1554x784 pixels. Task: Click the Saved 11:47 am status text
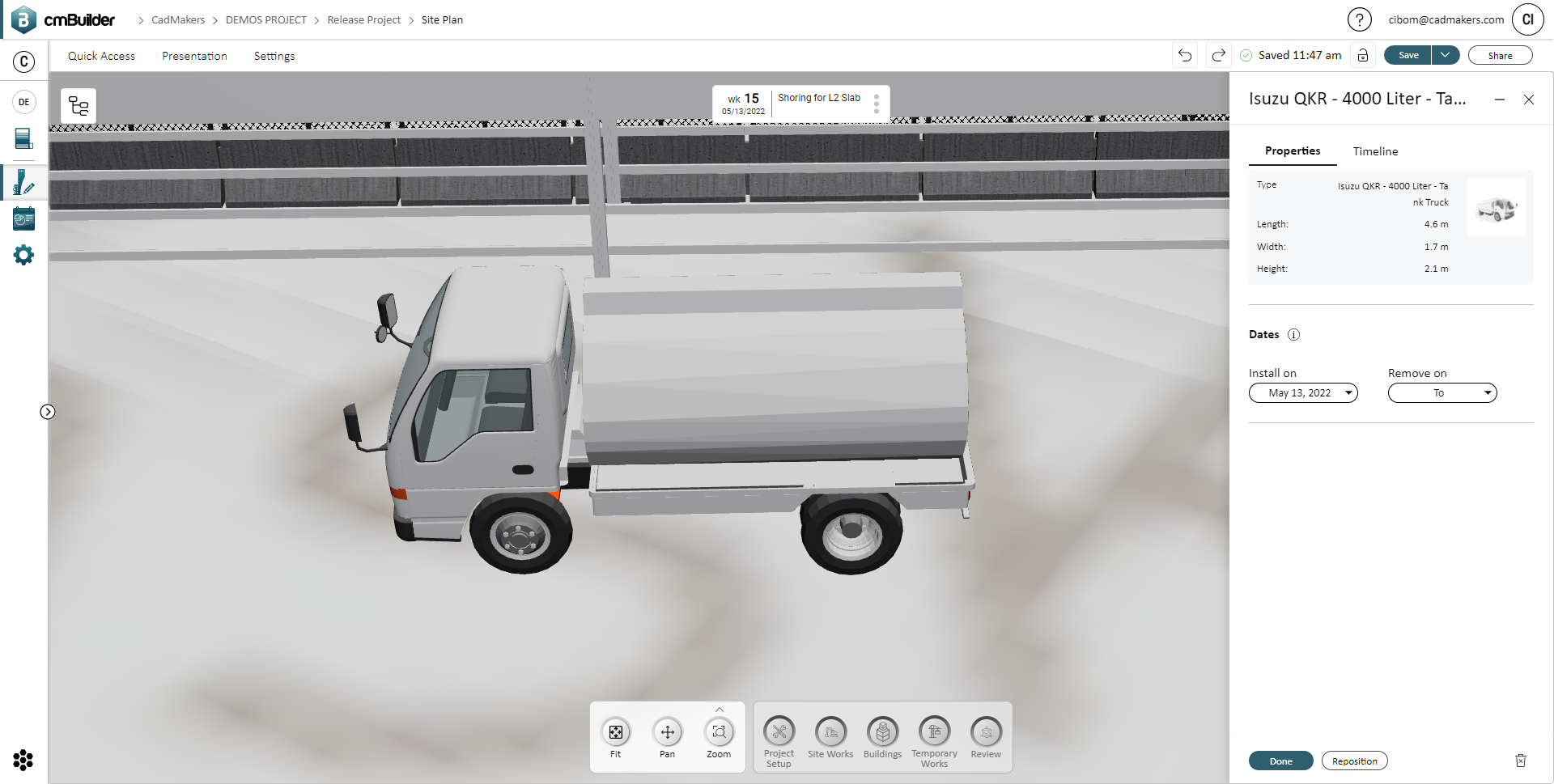point(1299,55)
